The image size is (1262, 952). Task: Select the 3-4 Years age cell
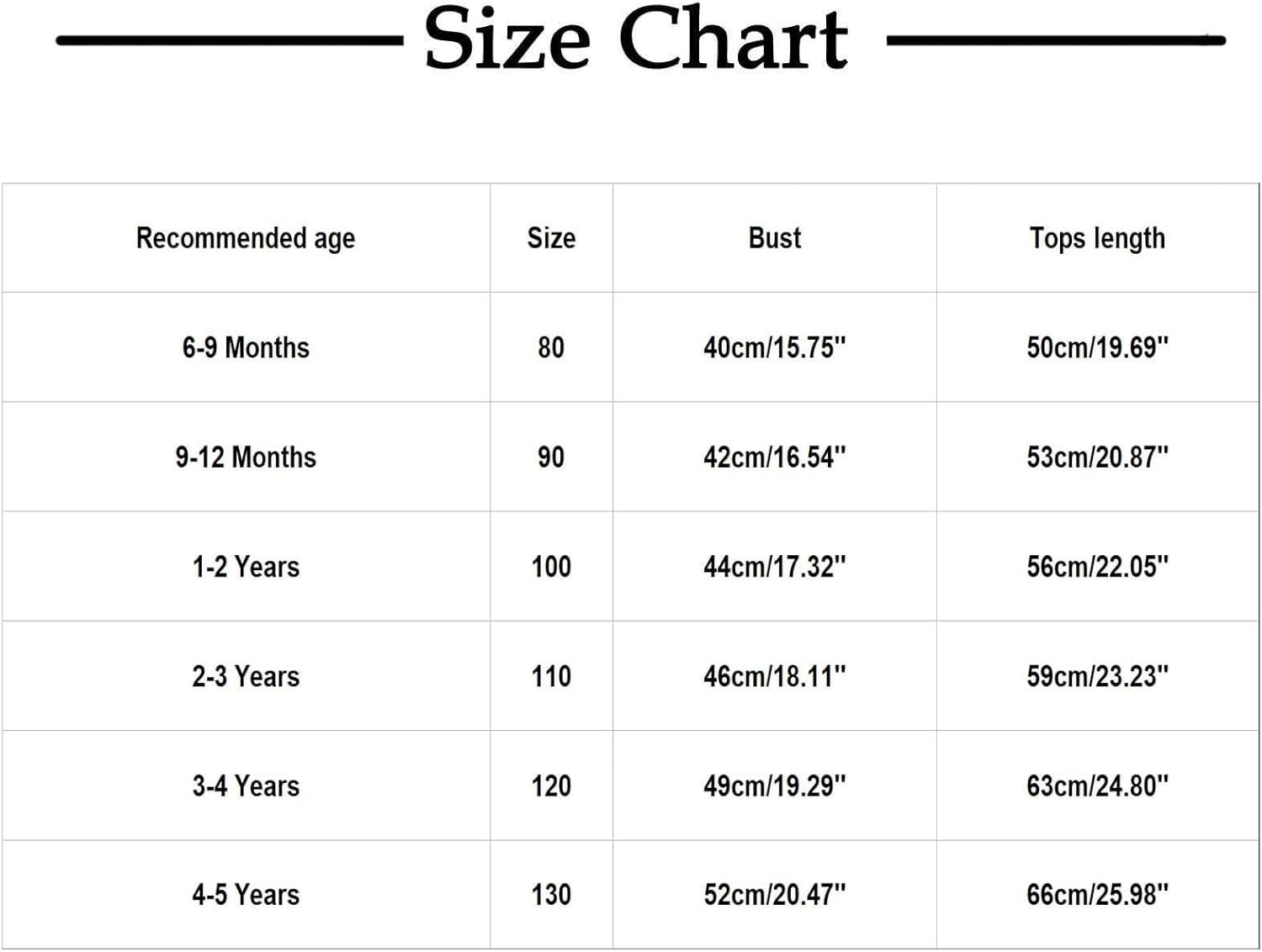pos(246,785)
